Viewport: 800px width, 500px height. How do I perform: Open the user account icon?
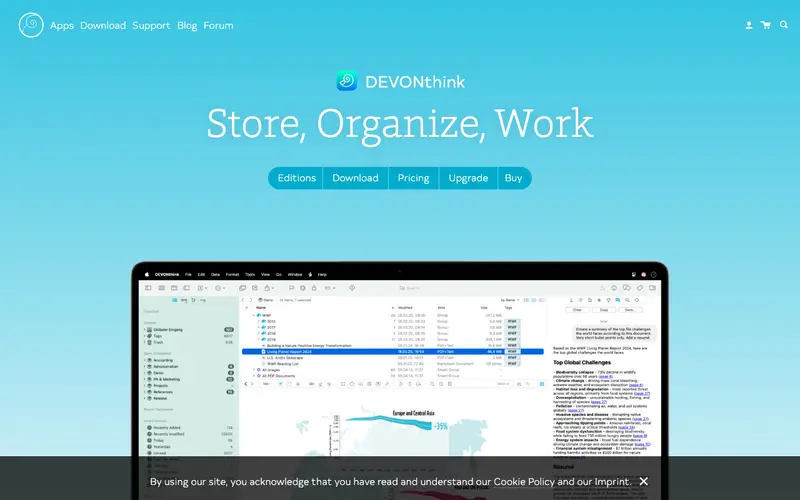tap(749, 25)
